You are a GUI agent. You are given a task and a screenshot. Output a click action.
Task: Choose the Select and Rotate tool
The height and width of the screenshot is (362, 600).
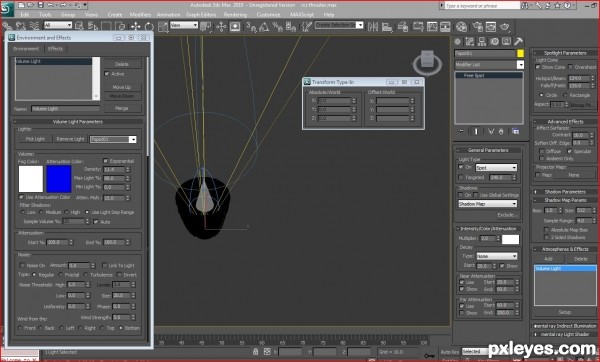pos(149,26)
